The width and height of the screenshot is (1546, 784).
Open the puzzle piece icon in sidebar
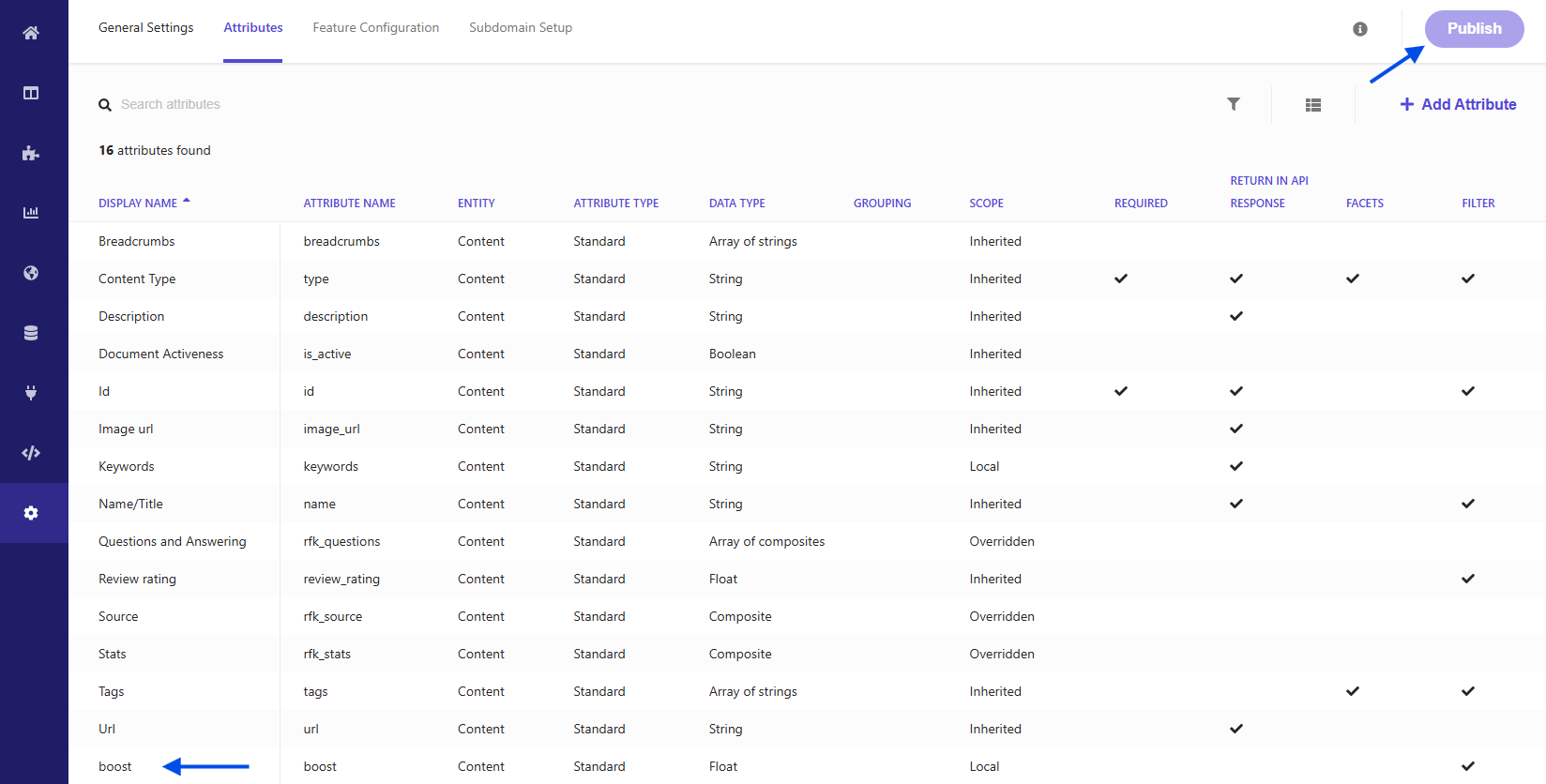point(31,153)
